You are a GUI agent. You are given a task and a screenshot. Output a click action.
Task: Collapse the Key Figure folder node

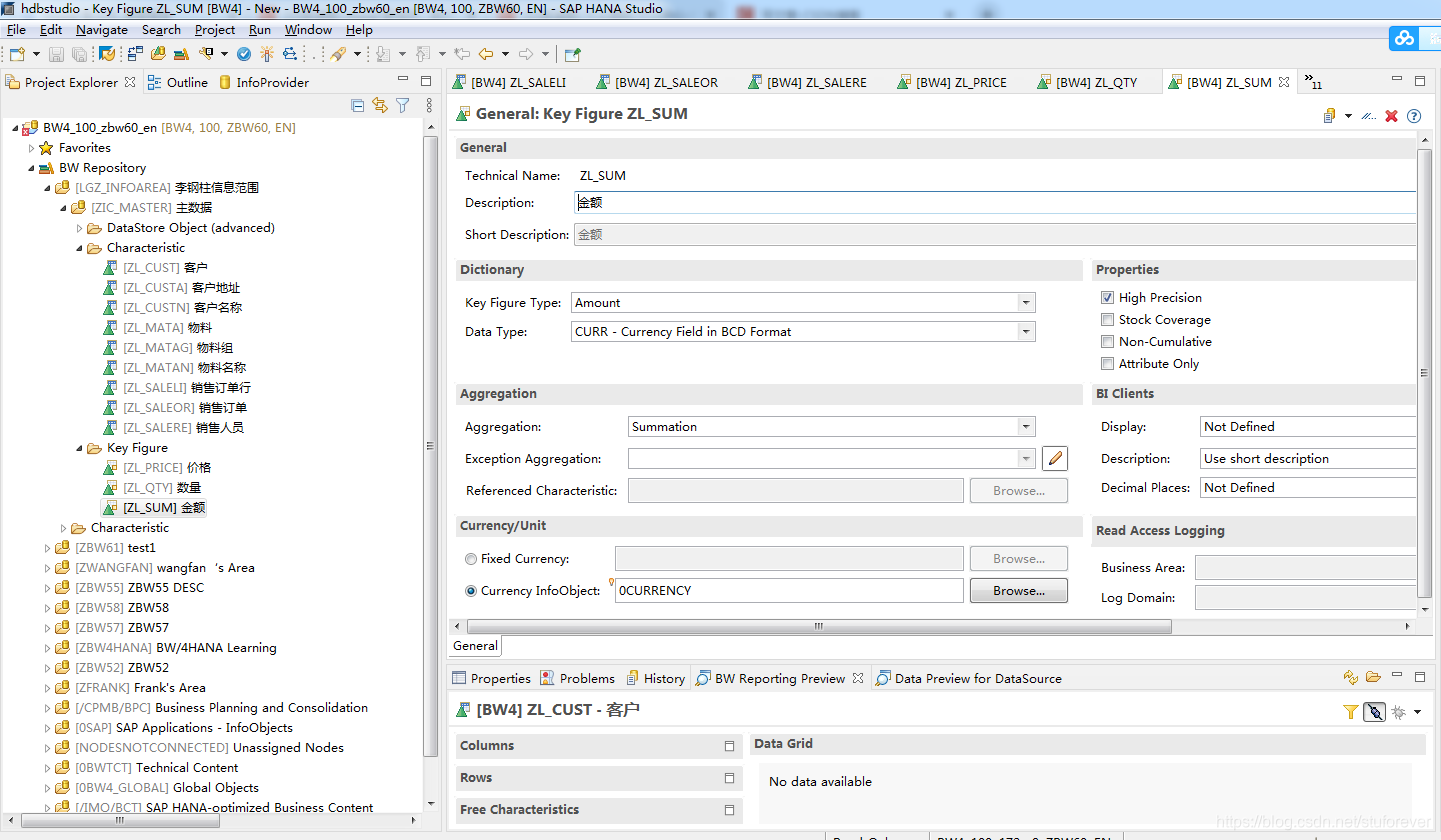click(79, 448)
